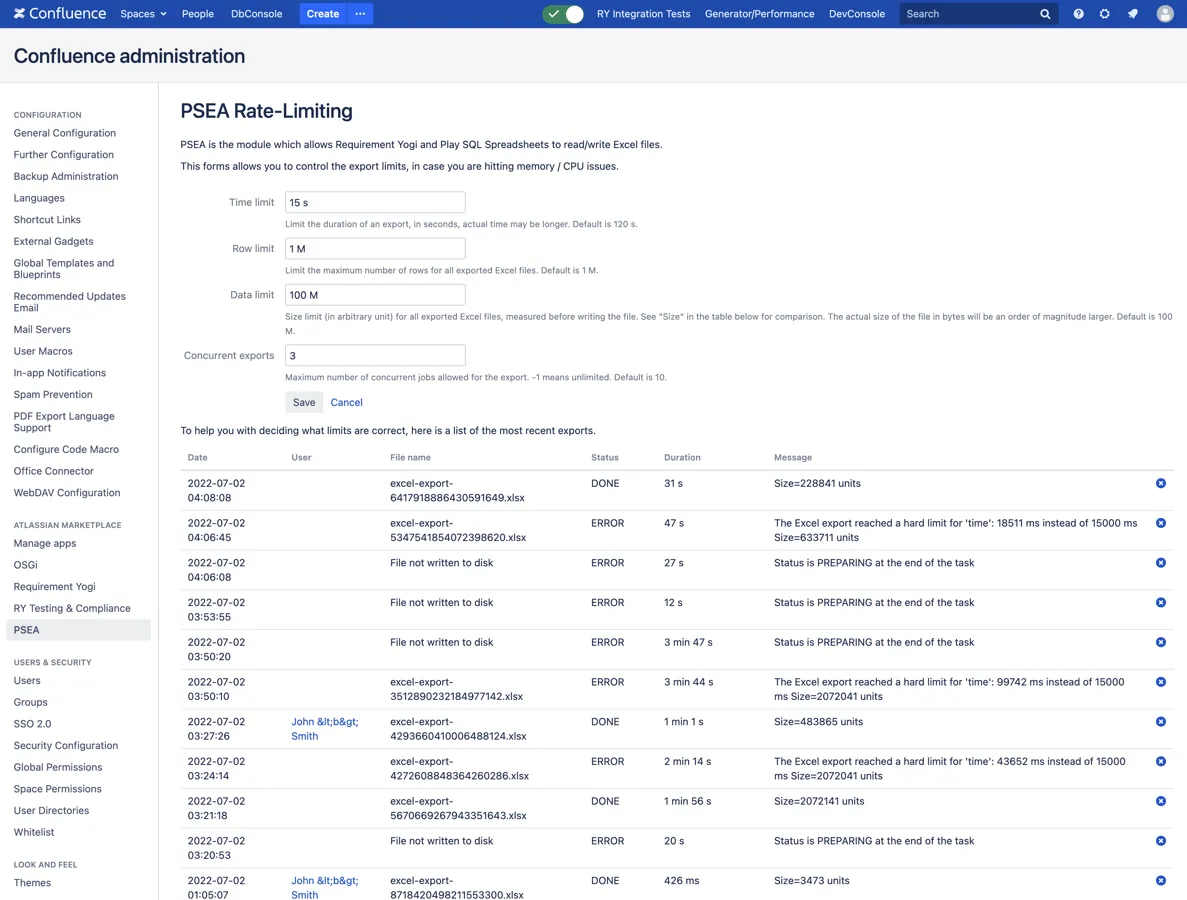Click the Concurrent exports input field
The image size is (1187, 900).
point(375,355)
